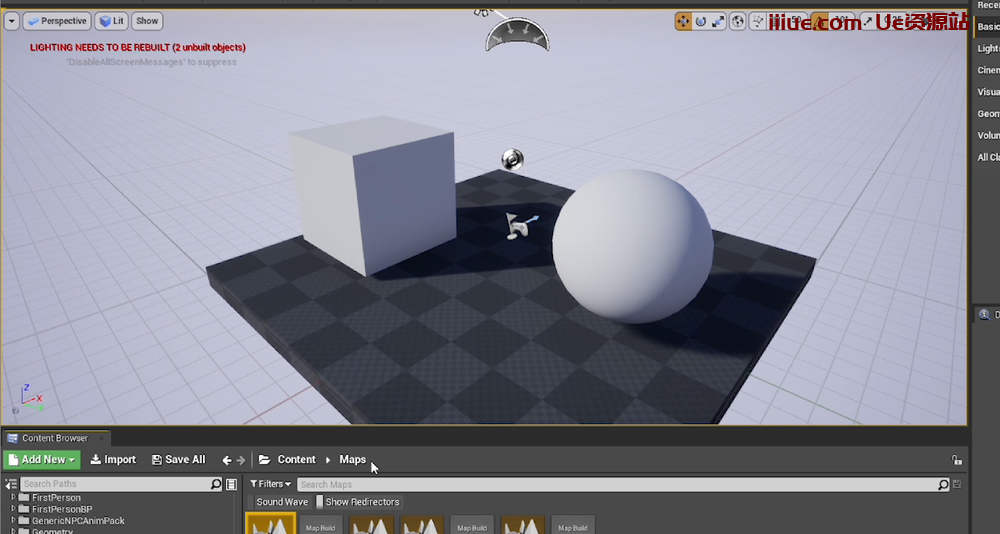Navigate back with the left arrow

point(227,460)
